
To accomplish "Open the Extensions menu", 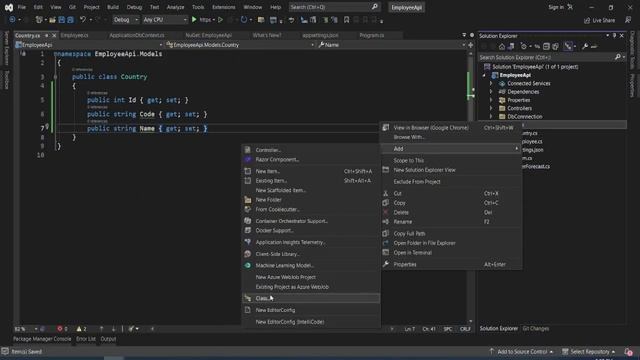I will click(x=223, y=7).
